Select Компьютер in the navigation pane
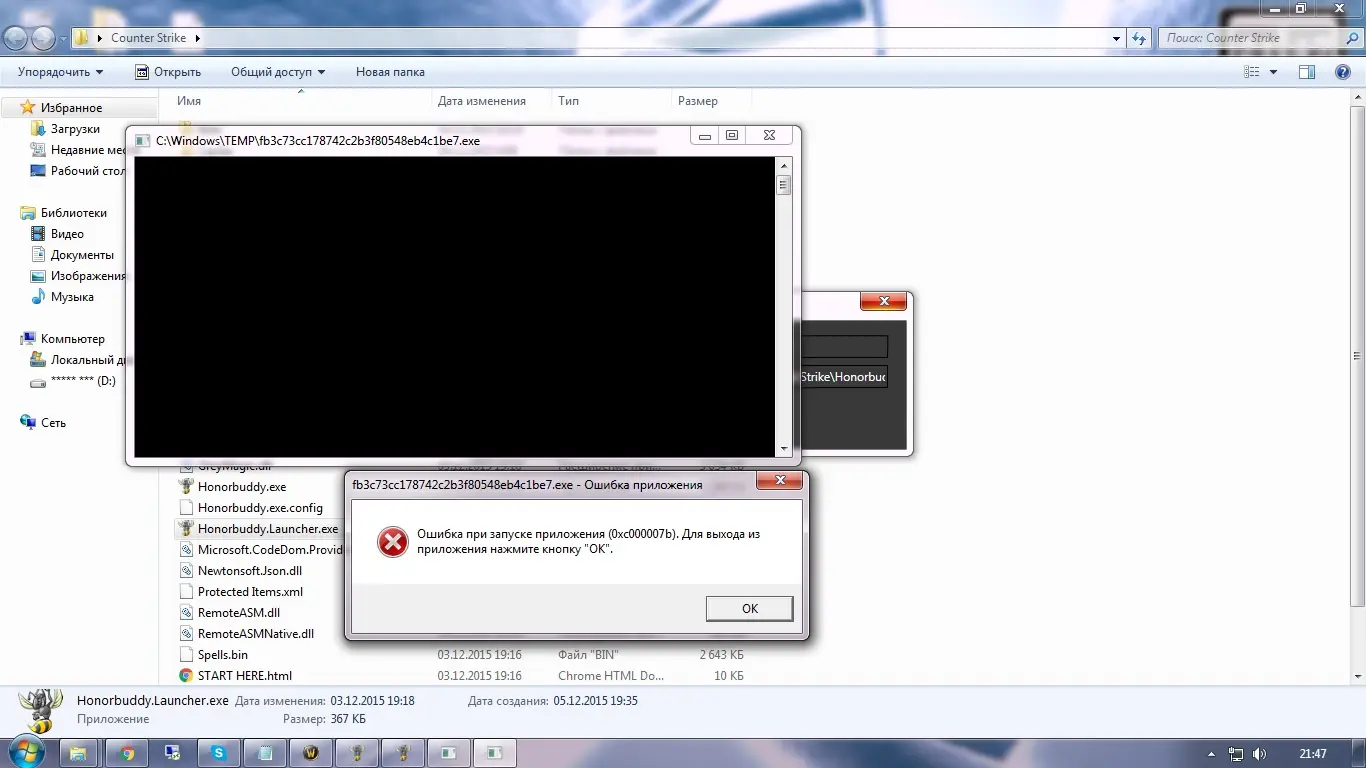The image size is (1366, 768). 72,339
